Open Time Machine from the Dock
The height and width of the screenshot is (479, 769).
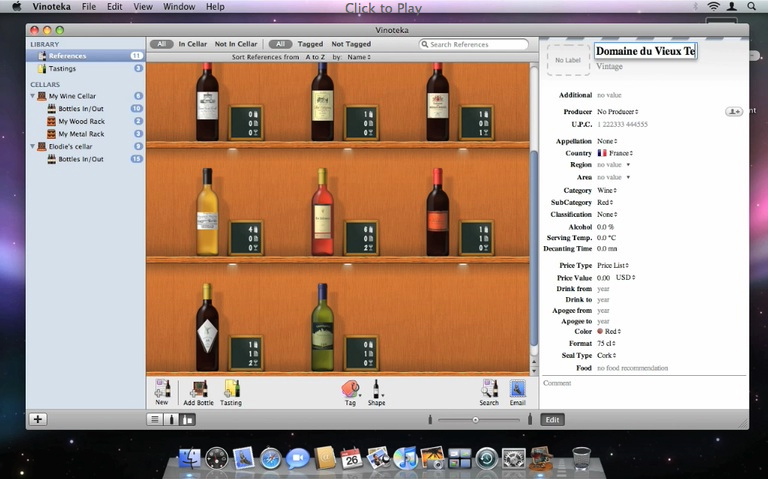click(487, 459)
